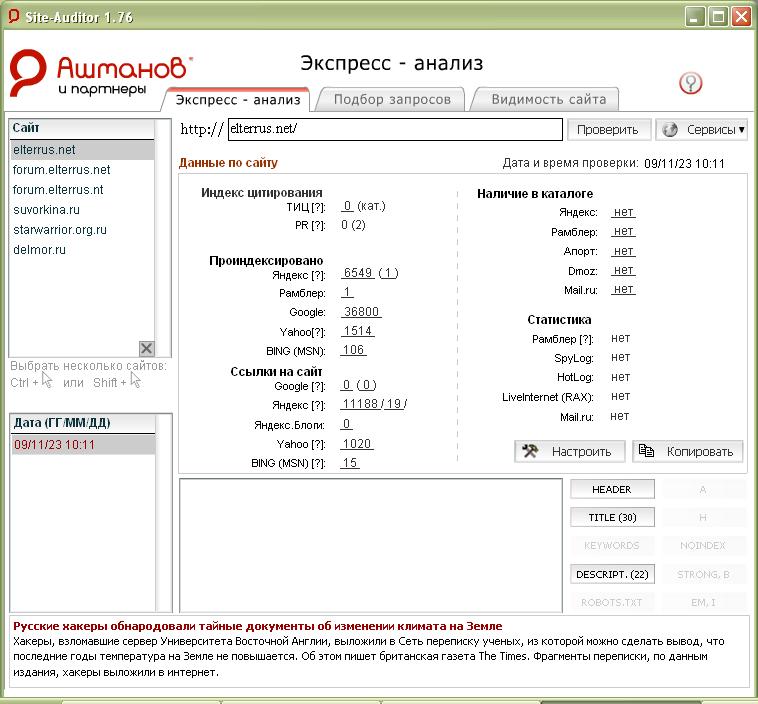
Task: Open Google indexed pages link 36800
Action: [361, 312]
